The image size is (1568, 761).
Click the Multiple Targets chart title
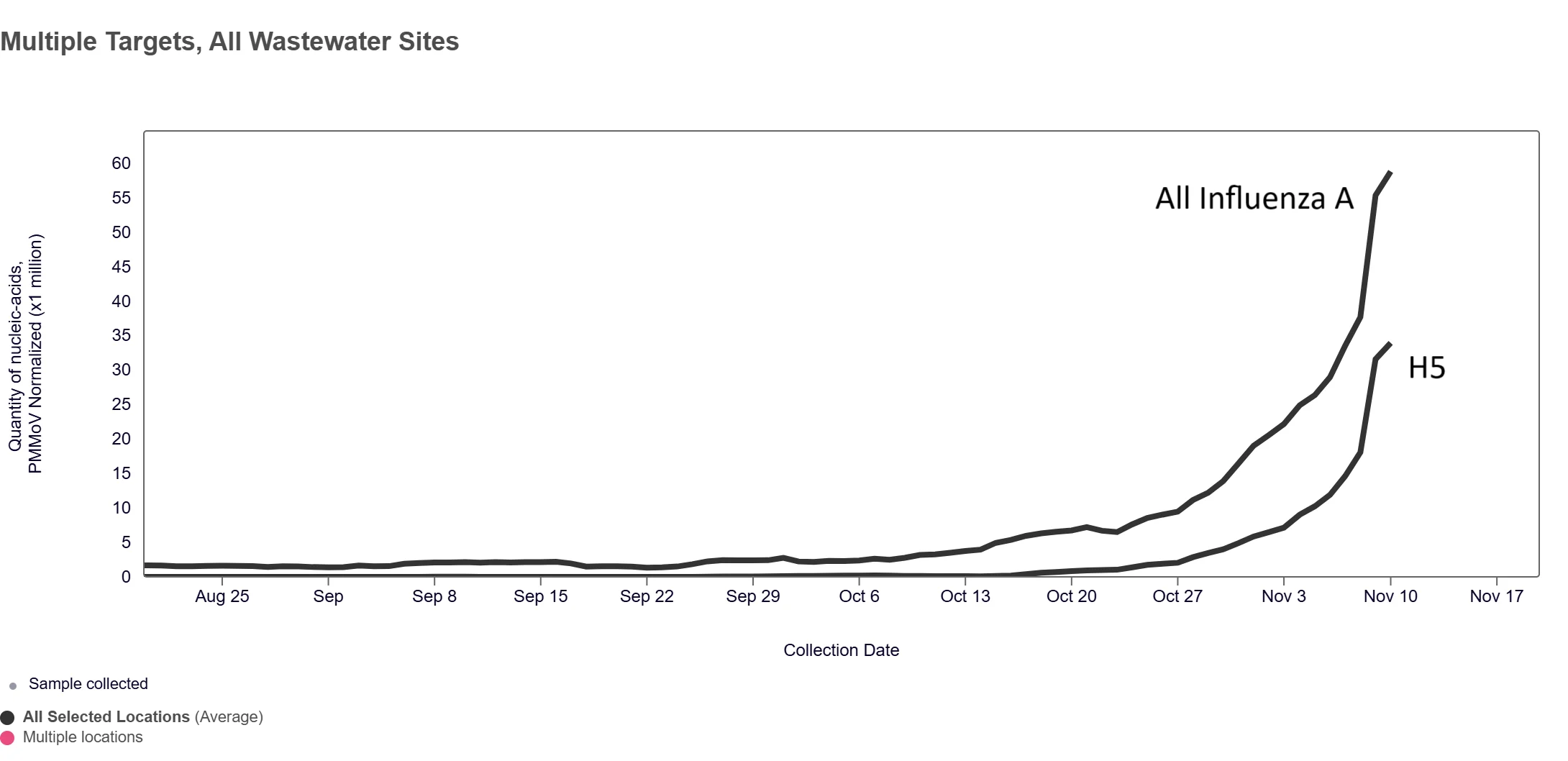coord(229,42)
